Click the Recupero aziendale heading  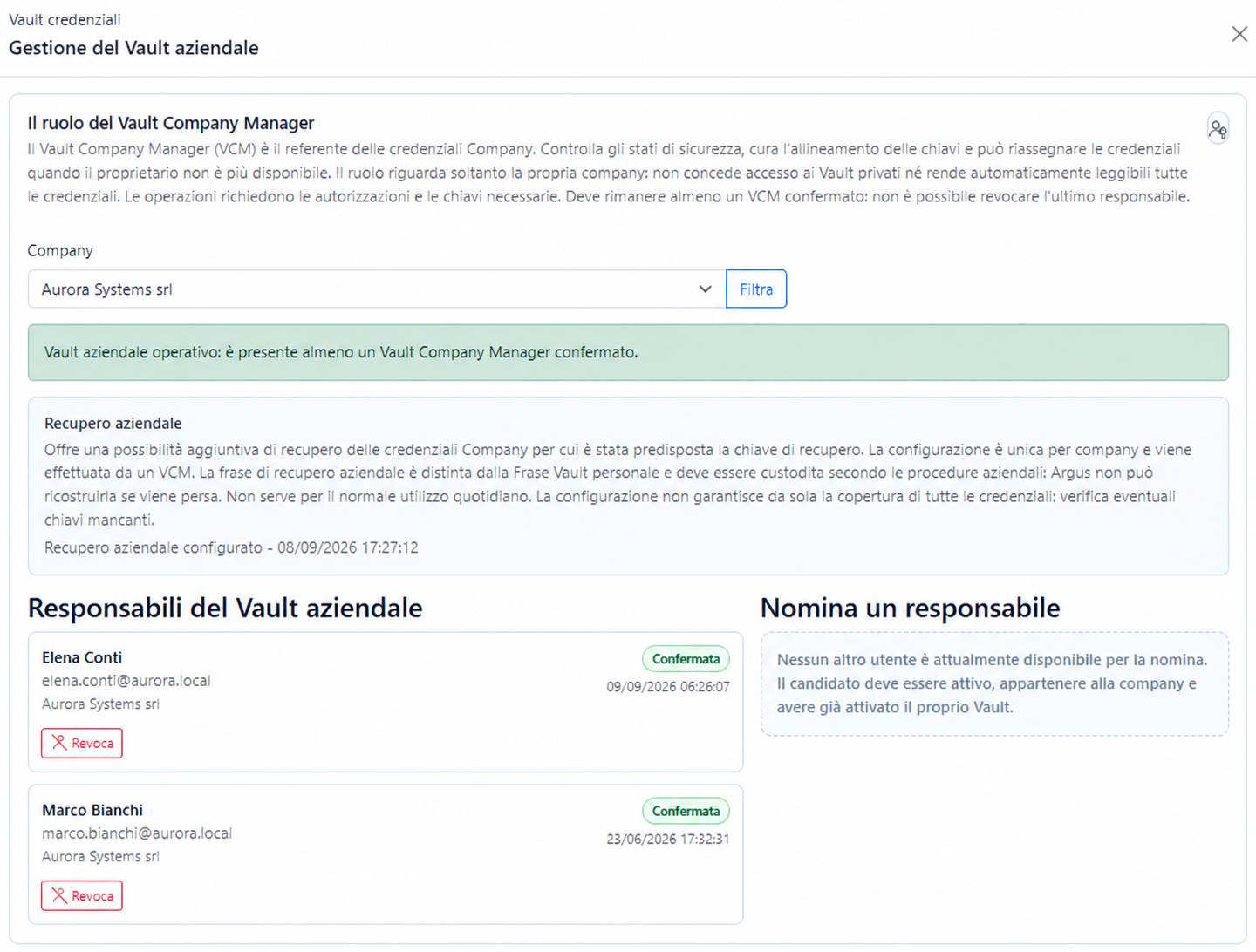tap(113, 424)
